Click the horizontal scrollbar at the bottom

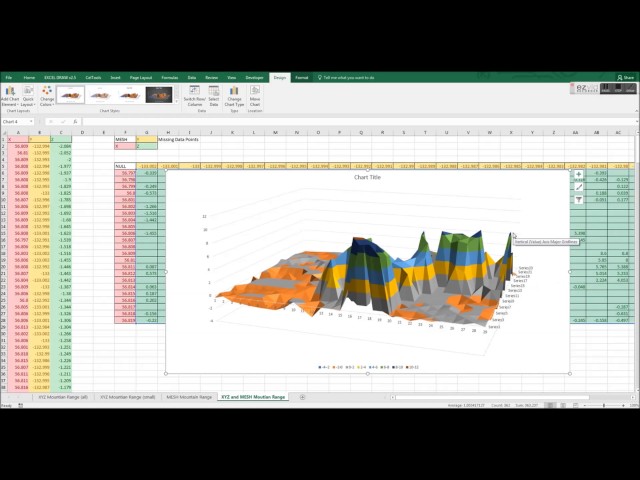point(492,397)
